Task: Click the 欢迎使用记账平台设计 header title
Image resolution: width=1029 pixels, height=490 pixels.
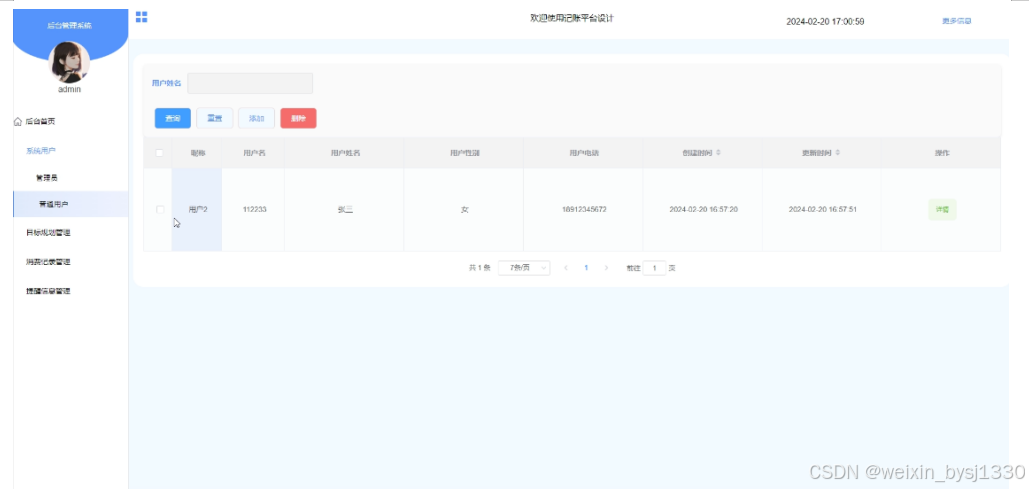Action: [x=572, y=18]
